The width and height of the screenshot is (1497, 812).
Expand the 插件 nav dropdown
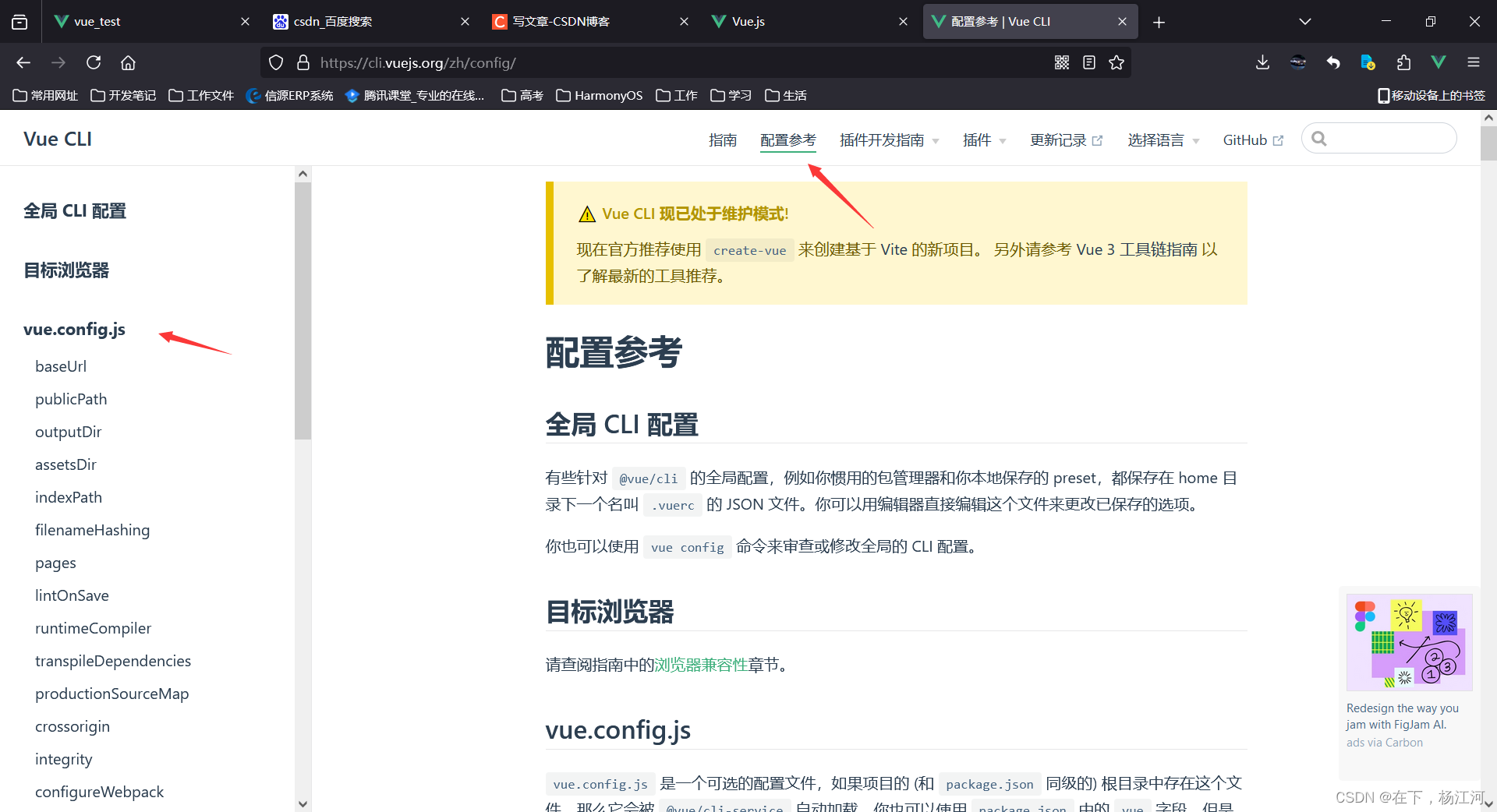pos(985,139)
